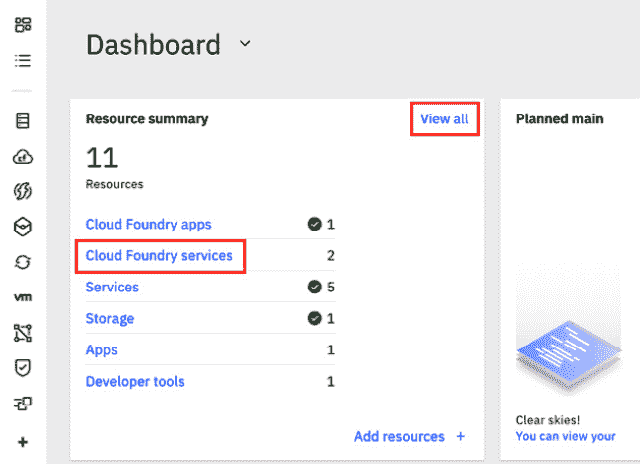This screenshot has width=640, height=464.
Task: Open the Apps resource link
Action: (102, 350)
